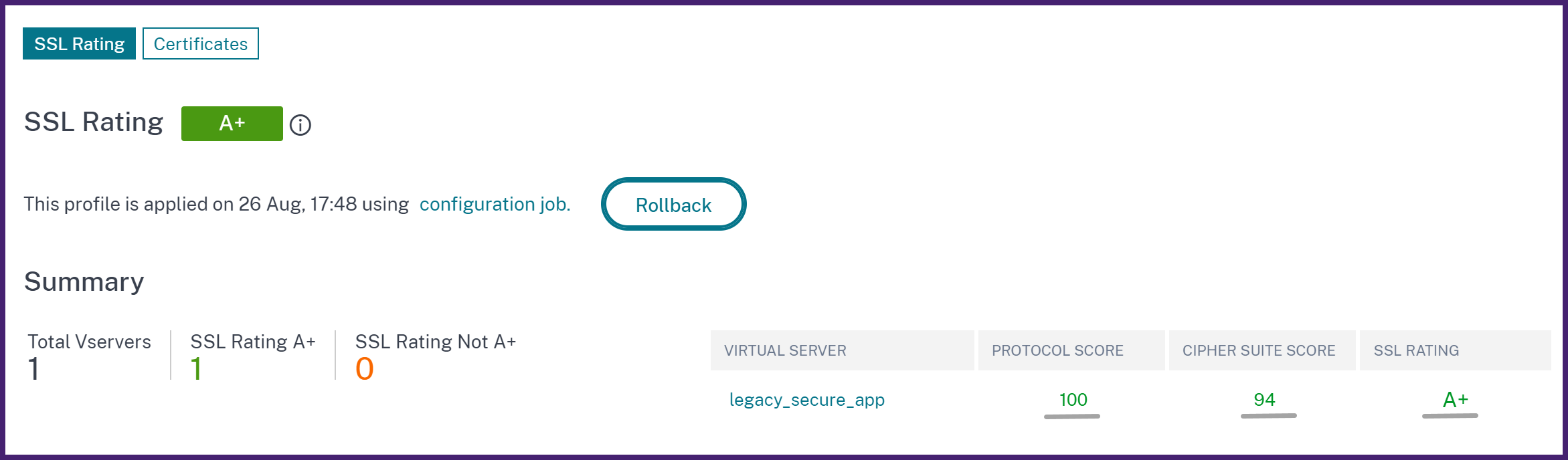1568x460 pixels.
Task: Click the Total Vservers count
Action: pos(33,369)
